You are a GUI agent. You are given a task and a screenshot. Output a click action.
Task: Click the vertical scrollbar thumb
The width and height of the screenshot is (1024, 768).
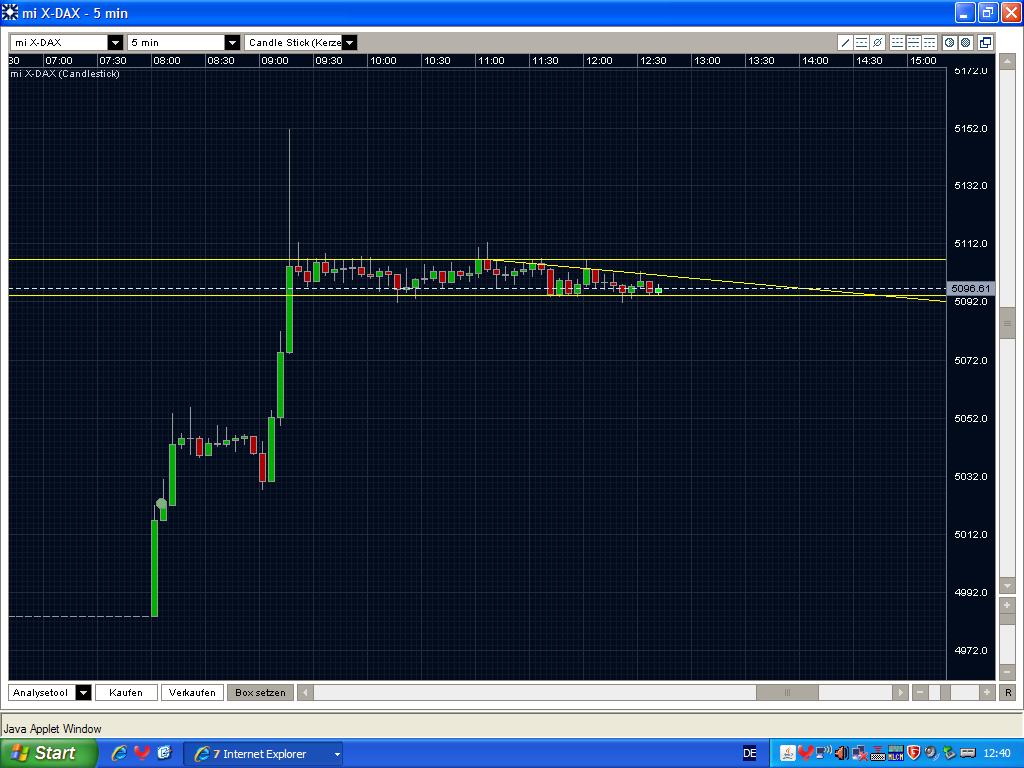coord(1007,324)
